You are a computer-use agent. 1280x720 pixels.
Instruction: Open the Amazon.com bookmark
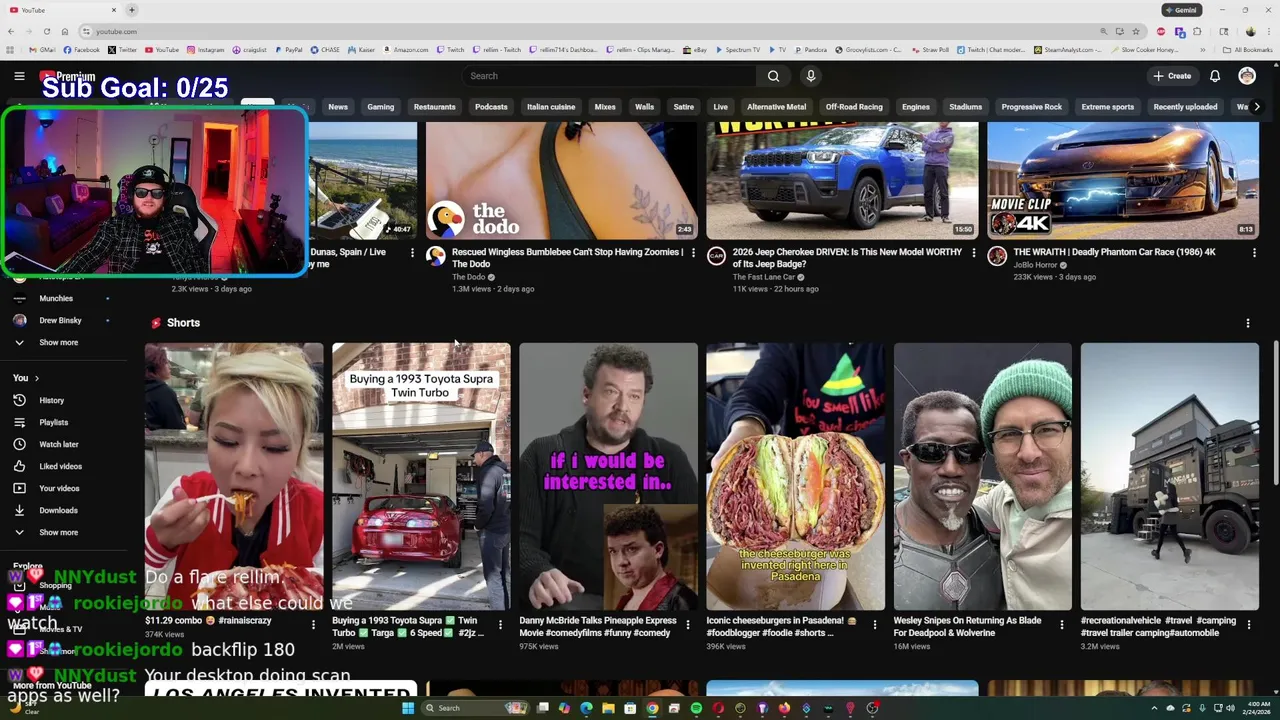(x=405, y=50)
